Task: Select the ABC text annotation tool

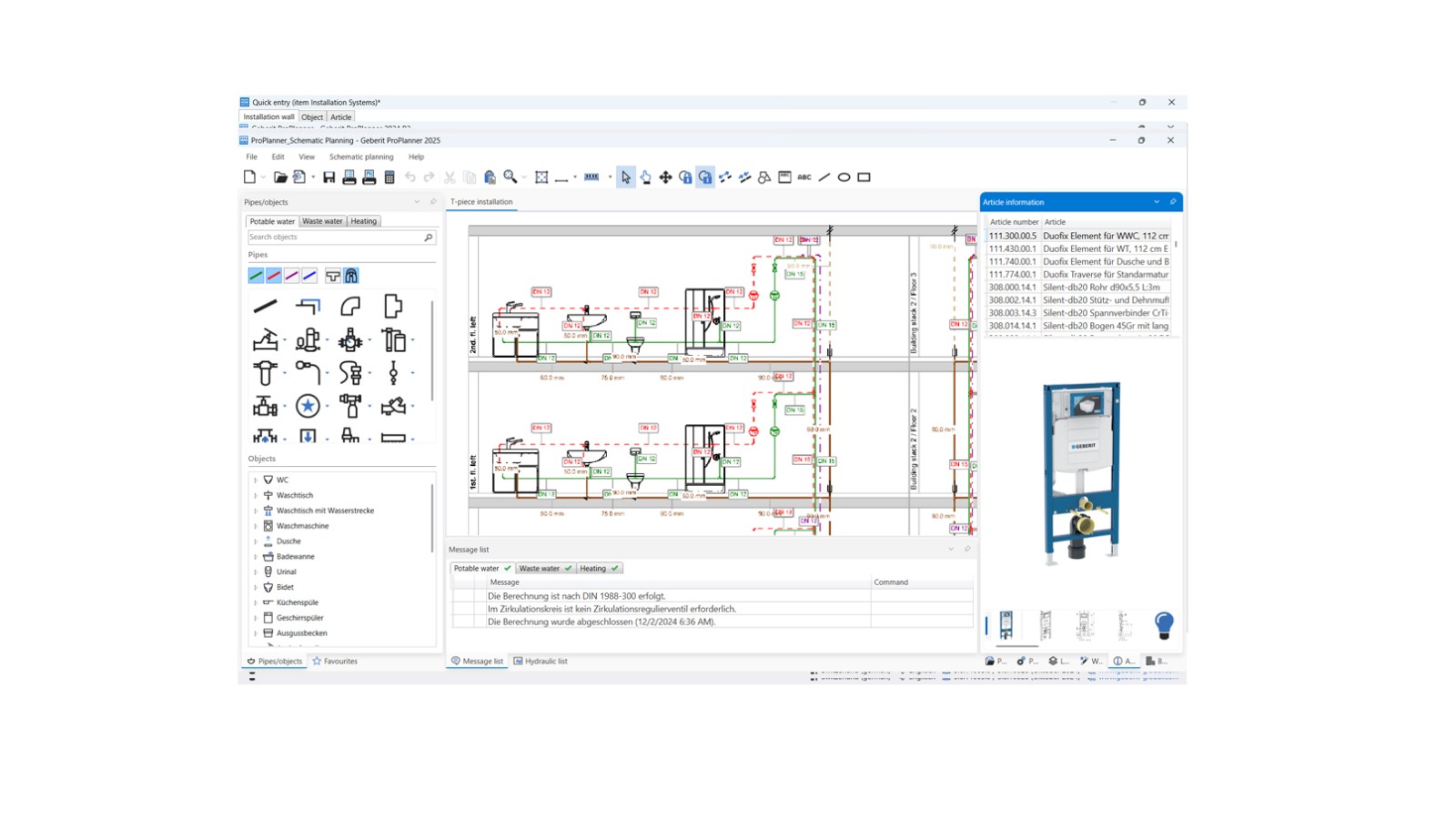Action: pos(804,177)
